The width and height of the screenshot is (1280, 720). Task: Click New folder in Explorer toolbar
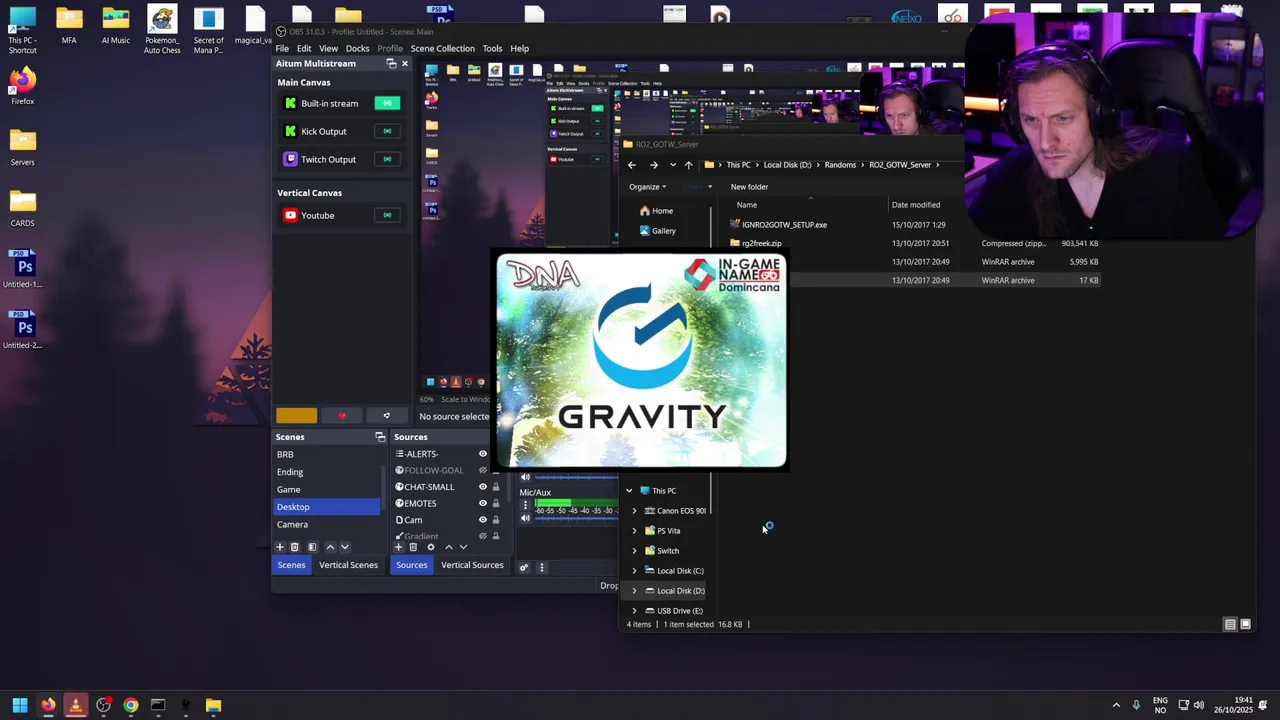(x=749, y=187)
